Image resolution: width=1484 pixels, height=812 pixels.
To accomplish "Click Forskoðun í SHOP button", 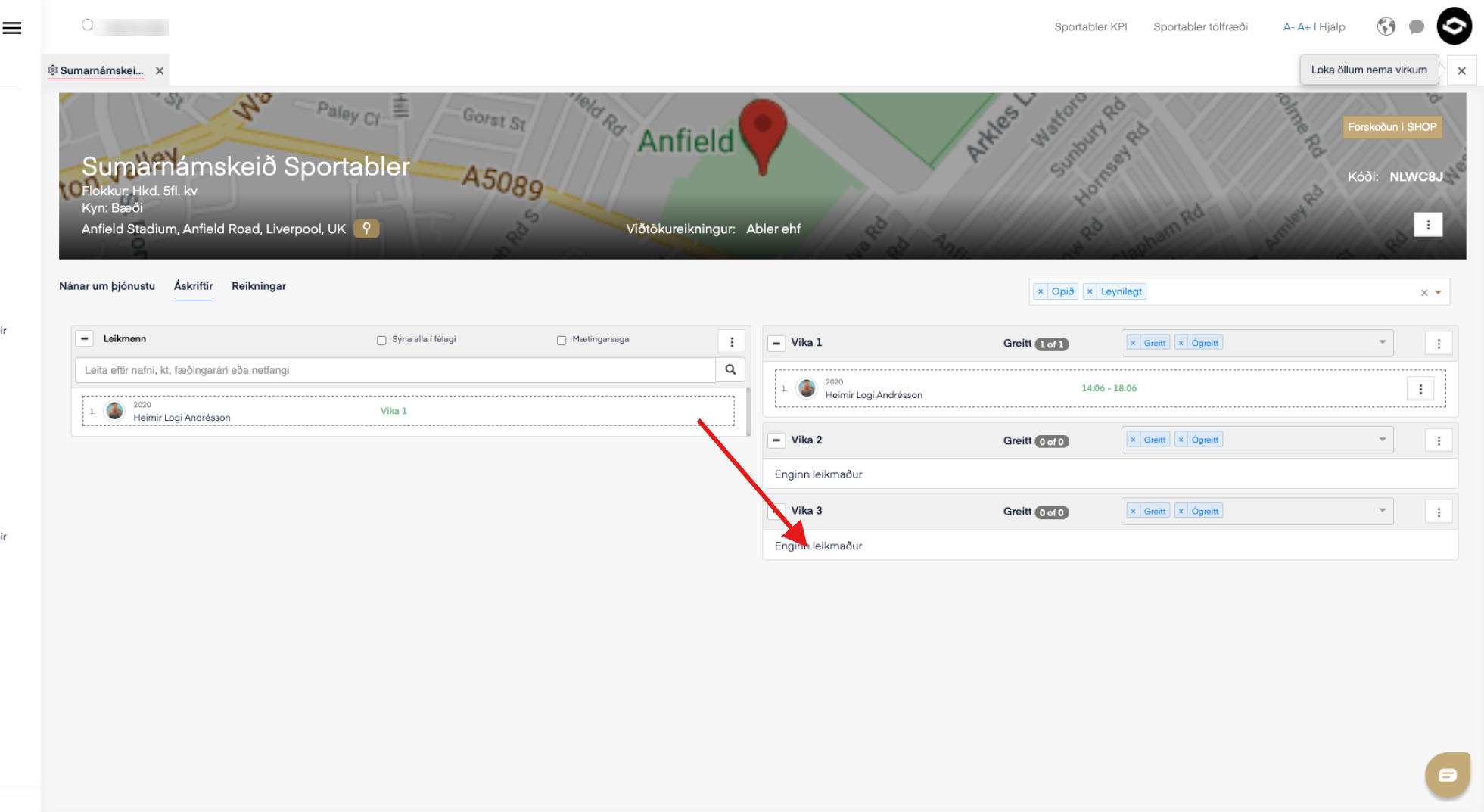I will pyautogui.click(x=1392, y=127).
